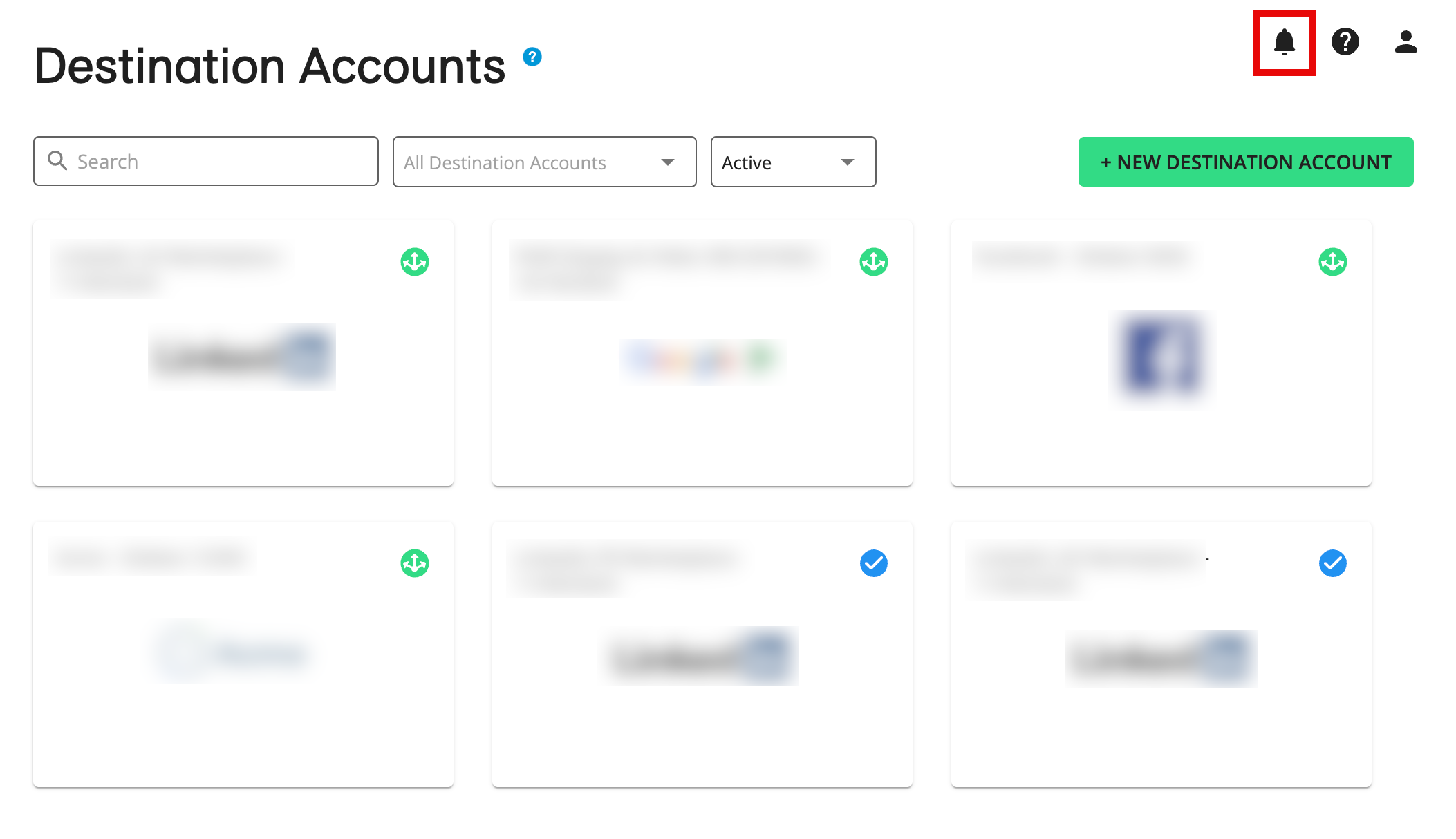The image size is (1456, 839).
Task: Click the green sync icon on Facebook card
Action: (1333, 261)
